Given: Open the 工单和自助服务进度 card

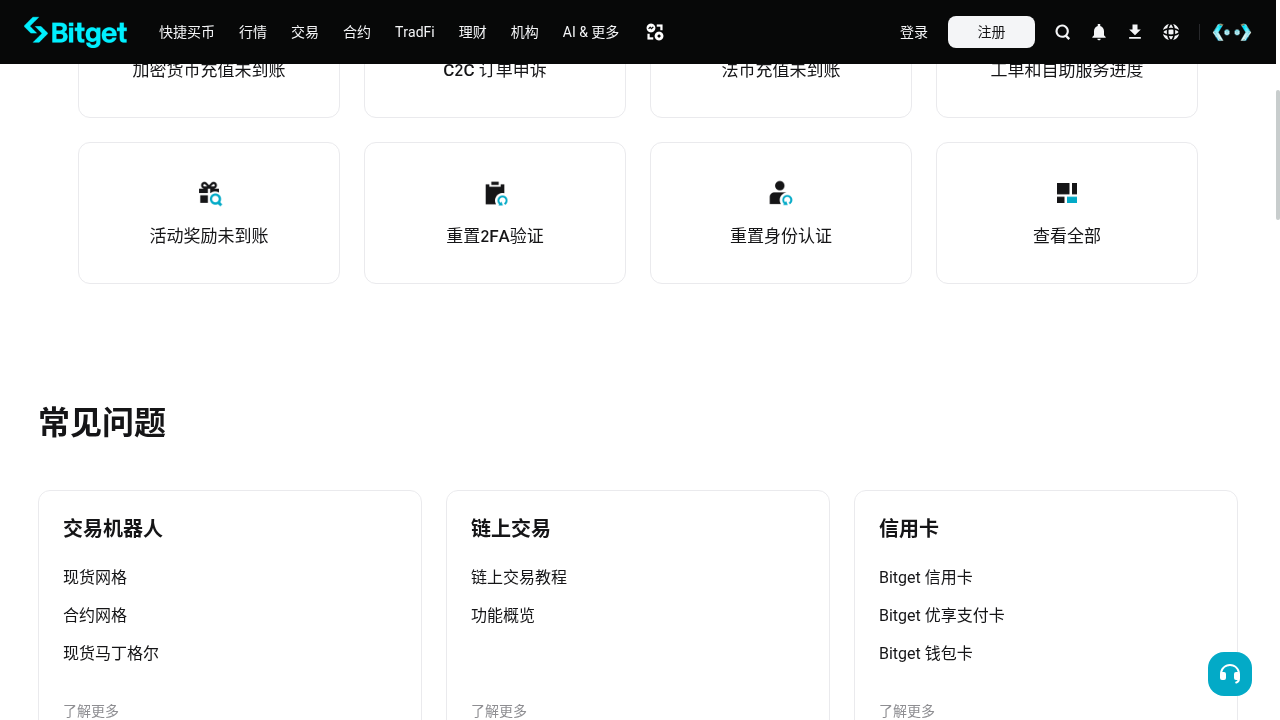Looking at the screenshot, I should click(x=1067, y=90).
